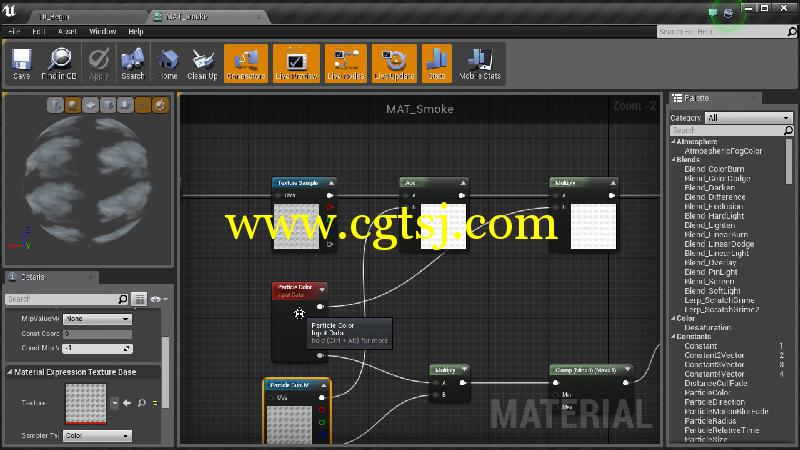
Task: Toggle Live Preview in the toolbar
Action: (296, 64)
